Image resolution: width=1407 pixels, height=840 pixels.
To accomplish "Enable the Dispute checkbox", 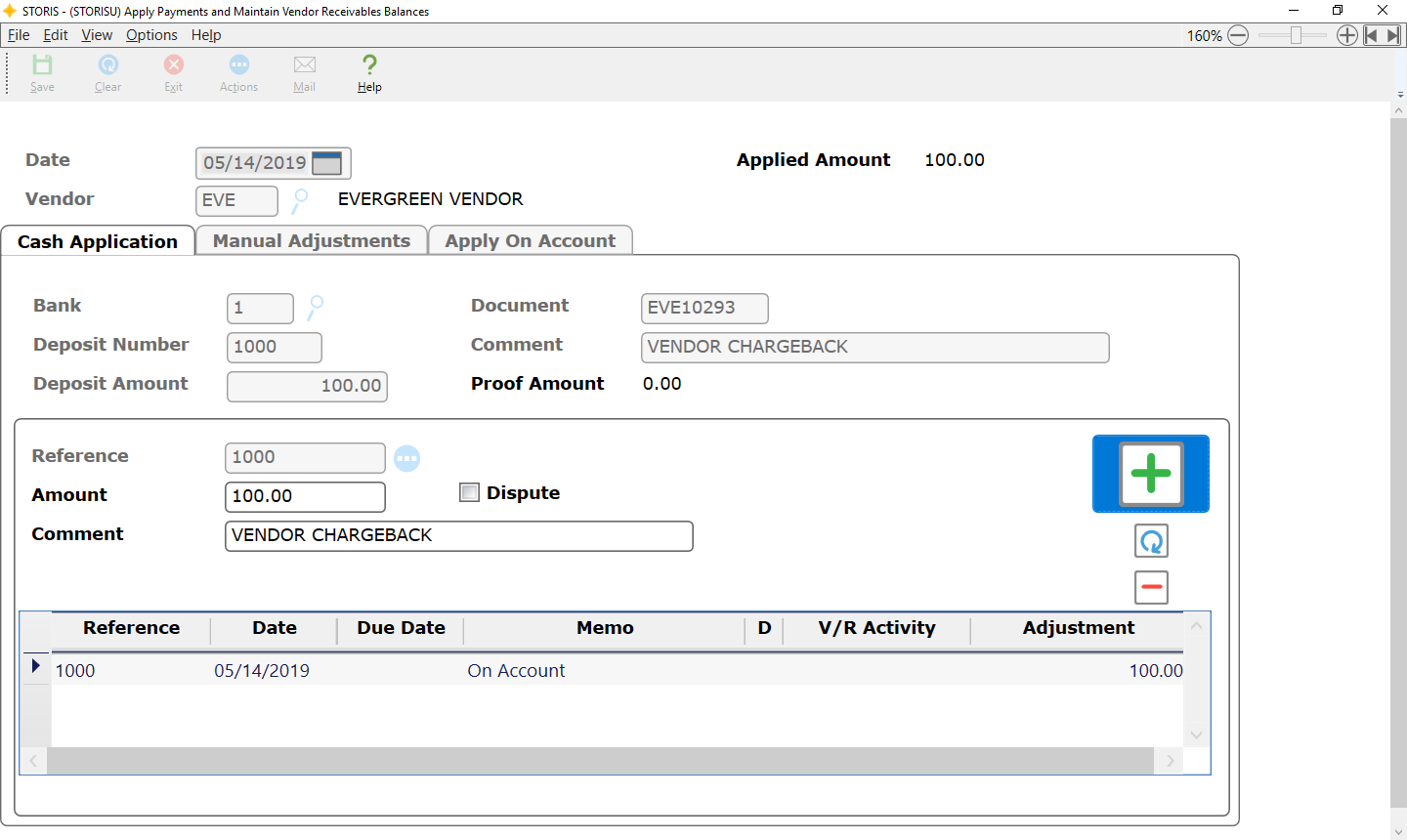I will pos(470,493).
